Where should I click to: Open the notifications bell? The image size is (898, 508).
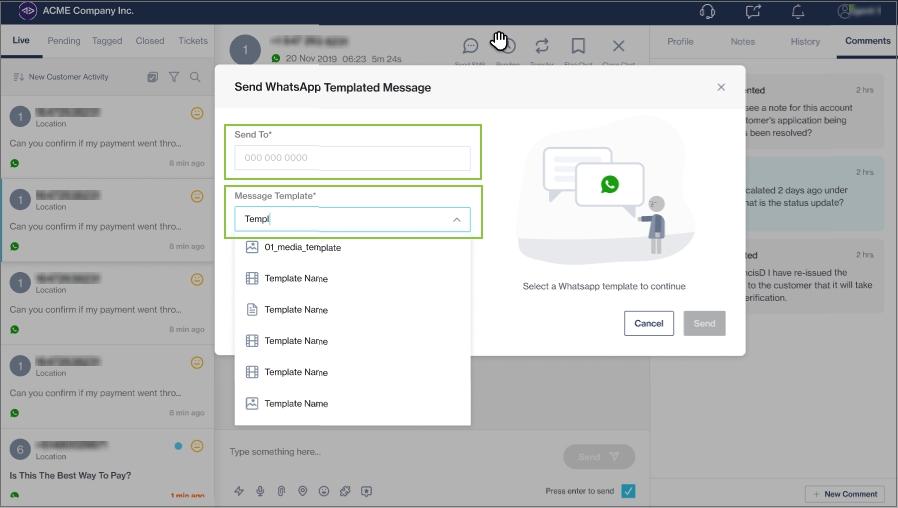point(798,12)
